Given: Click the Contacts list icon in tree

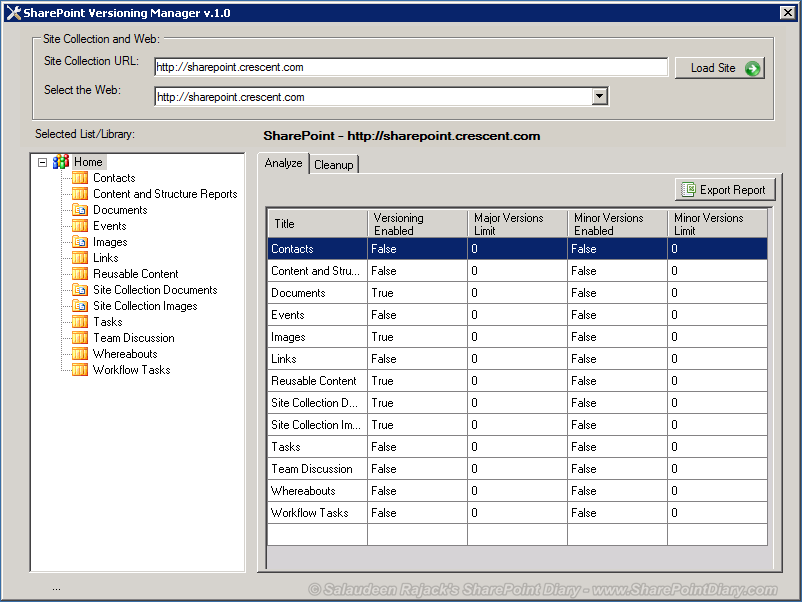Looking at the screenshot, I should click(x=80, y=177).
